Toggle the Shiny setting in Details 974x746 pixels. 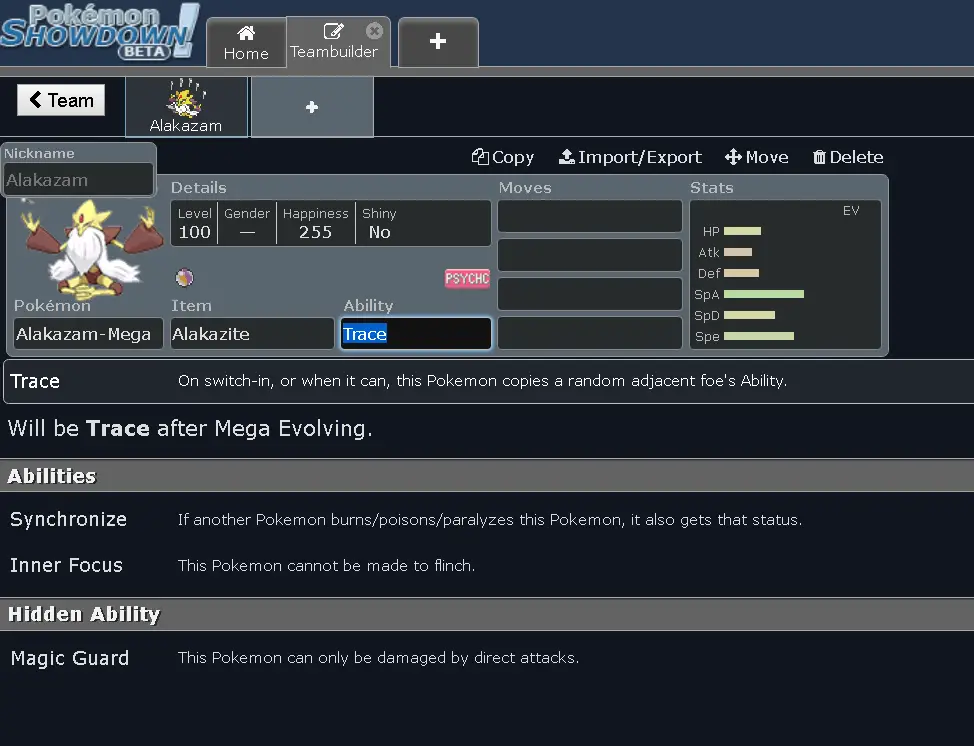[380, 223]
